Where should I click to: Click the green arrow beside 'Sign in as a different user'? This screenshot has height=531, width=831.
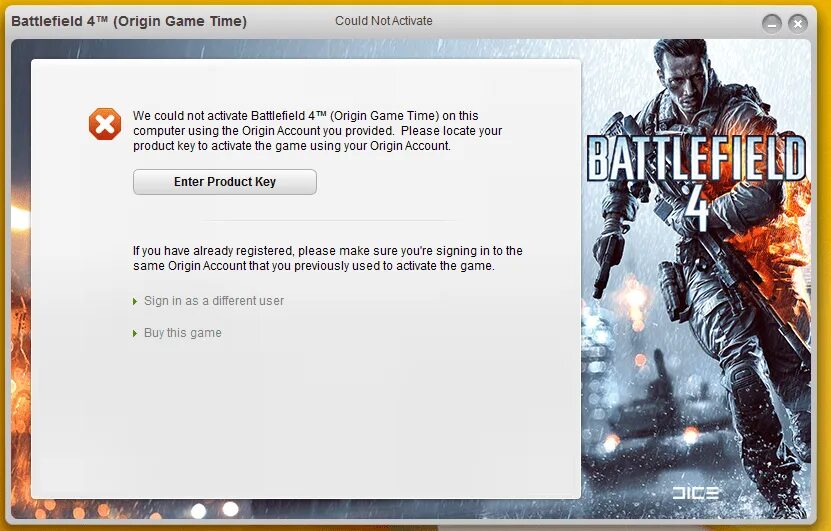135,302
